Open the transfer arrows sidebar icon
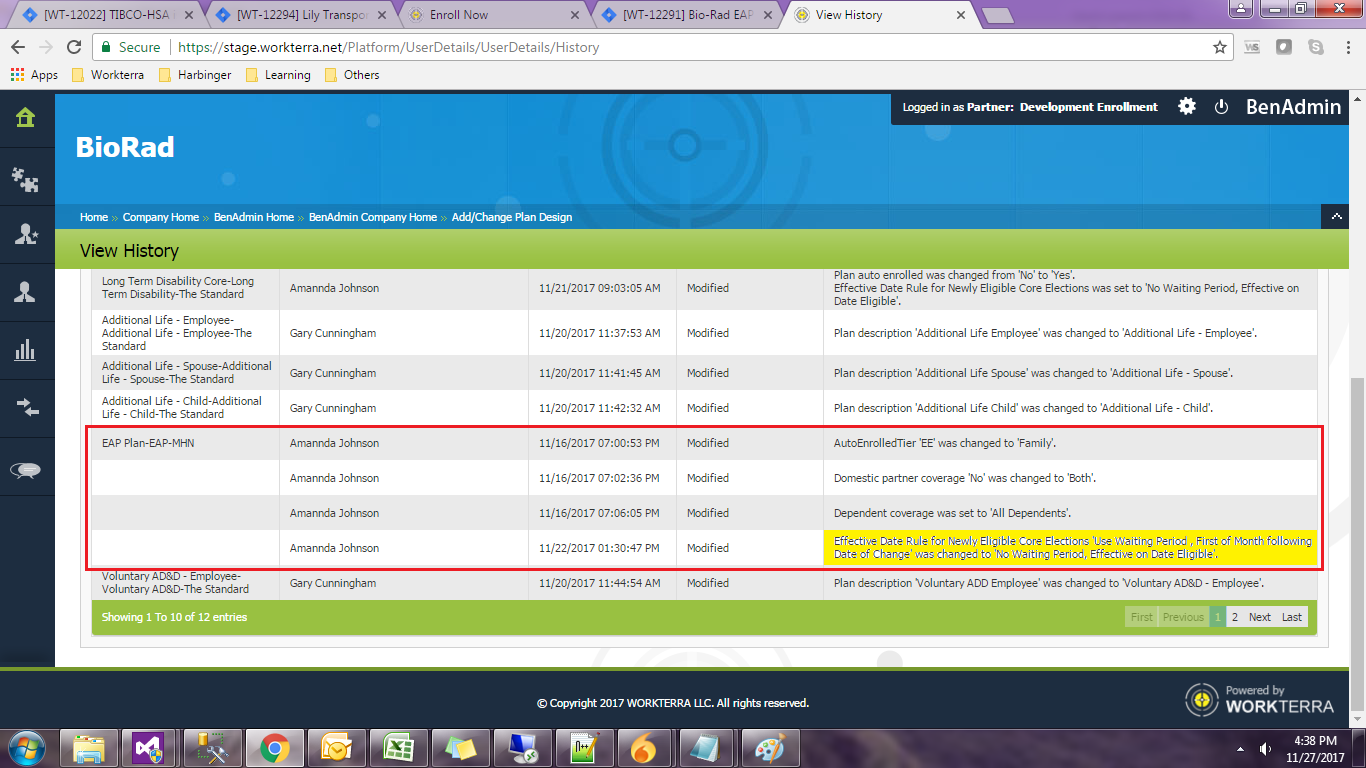Screen dimensions: 1366x768 (x=25, y=407)
